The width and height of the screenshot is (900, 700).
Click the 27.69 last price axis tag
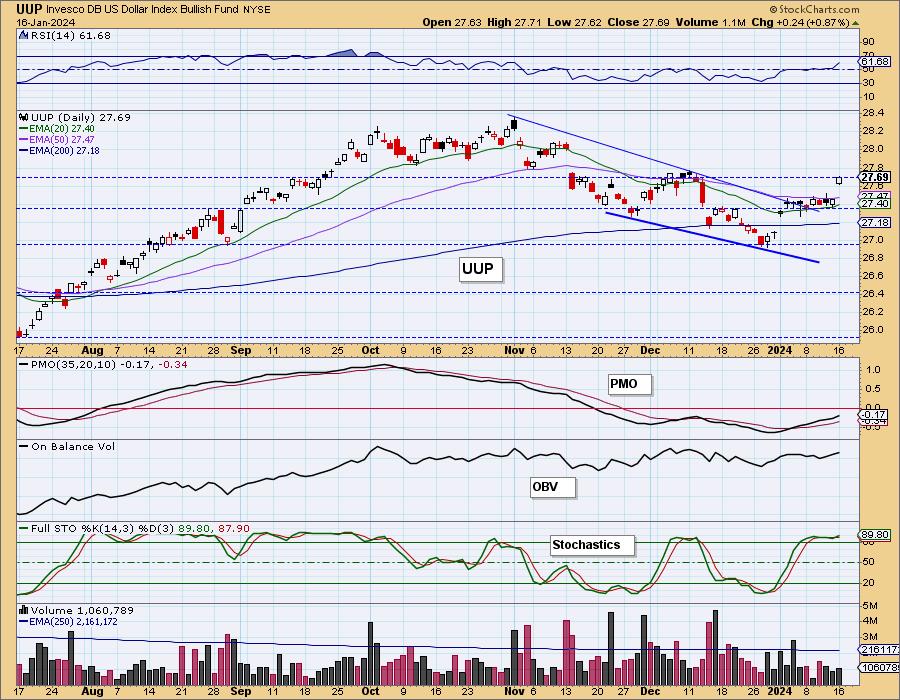[x=874, y=177]
